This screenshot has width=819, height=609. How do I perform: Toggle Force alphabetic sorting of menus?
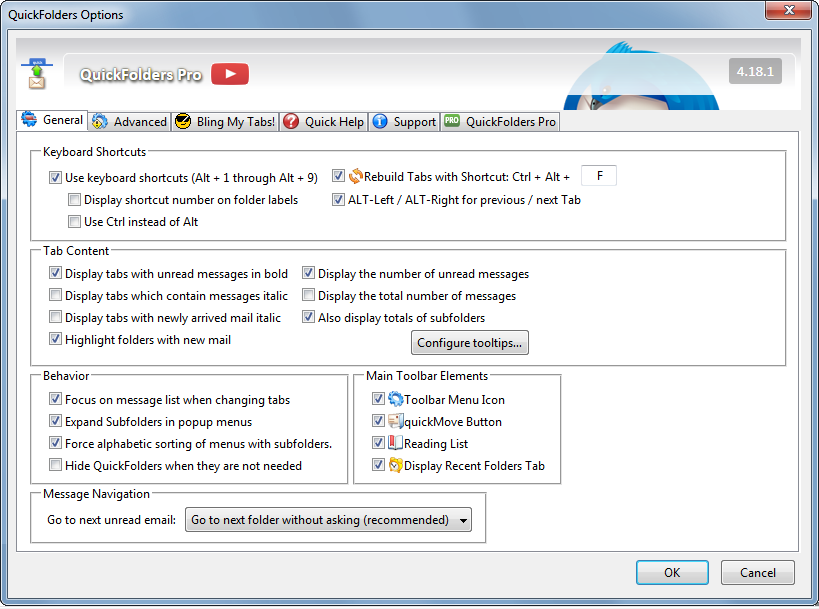click(x=55, y=443)
